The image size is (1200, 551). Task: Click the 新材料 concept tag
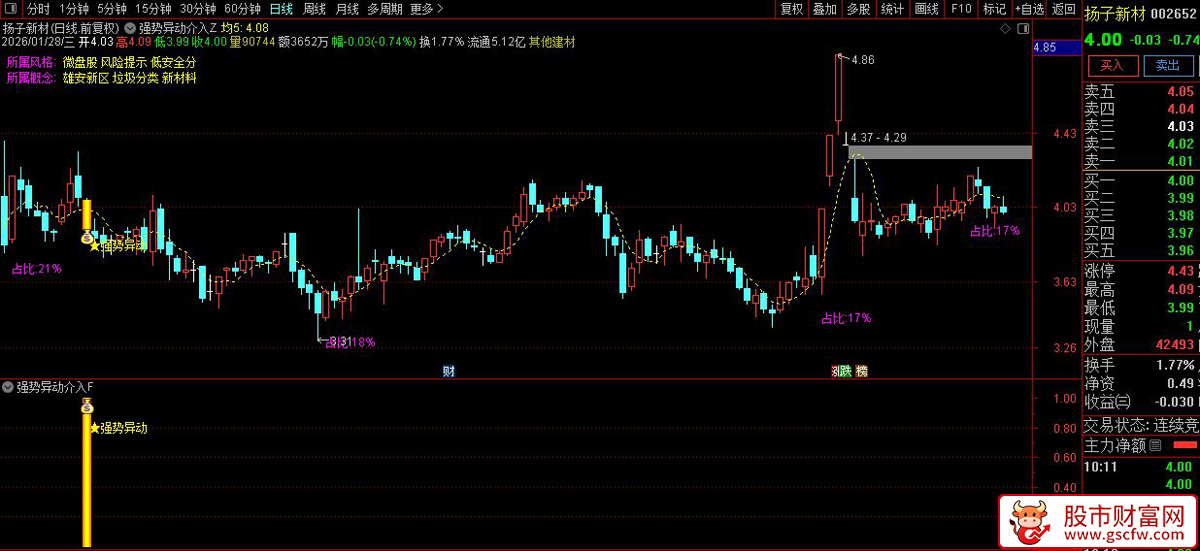pos(179,78)
